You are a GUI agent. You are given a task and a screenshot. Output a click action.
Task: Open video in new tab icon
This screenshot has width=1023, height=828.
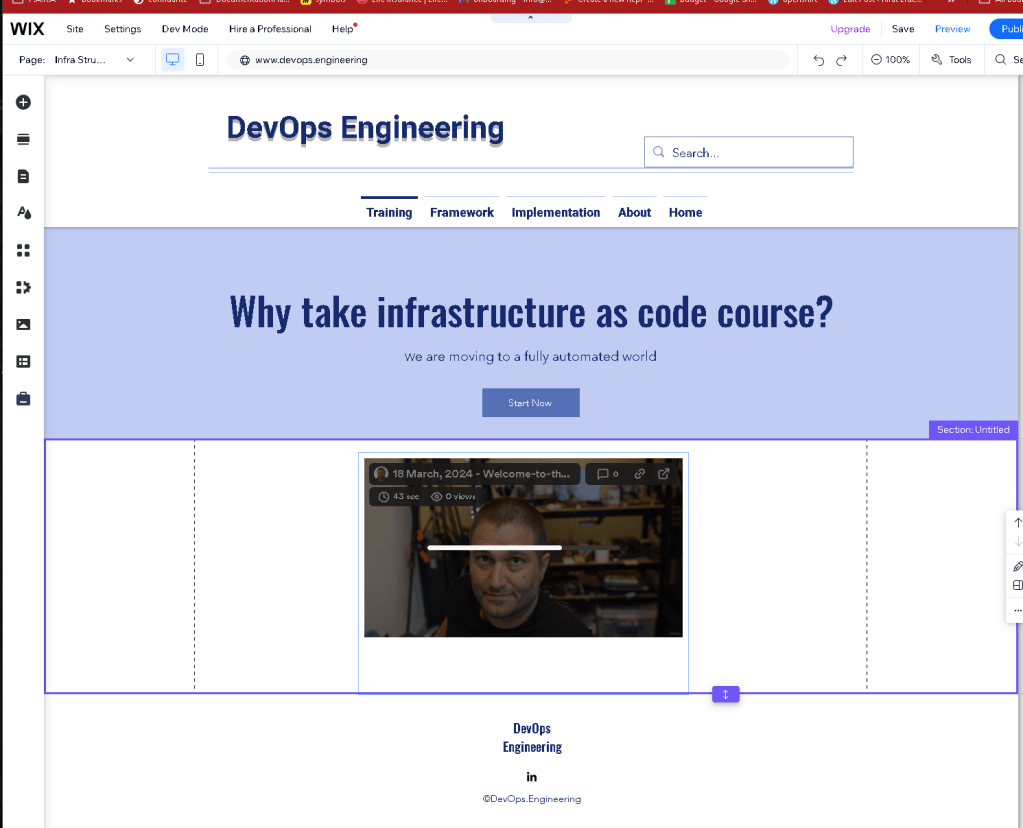[x=664, y=474]
